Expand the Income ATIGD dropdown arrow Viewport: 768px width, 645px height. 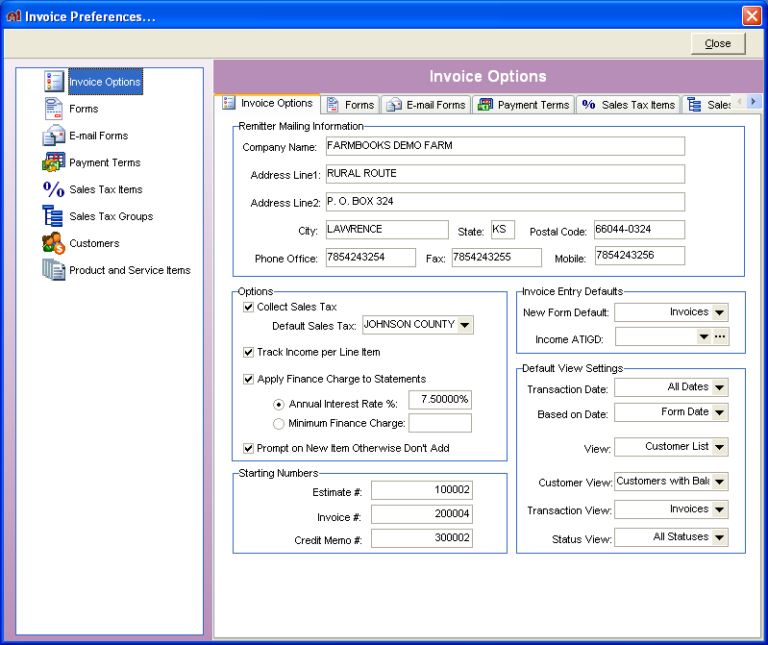pos(703,336)
